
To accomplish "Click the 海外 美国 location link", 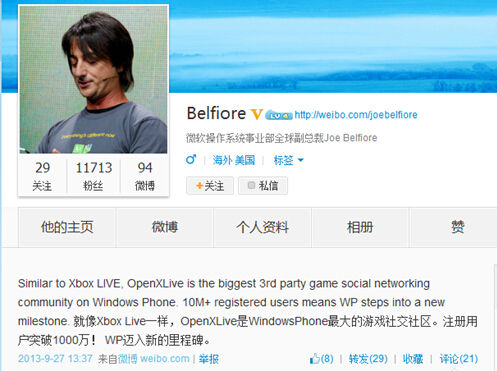I will pos(234,160).
